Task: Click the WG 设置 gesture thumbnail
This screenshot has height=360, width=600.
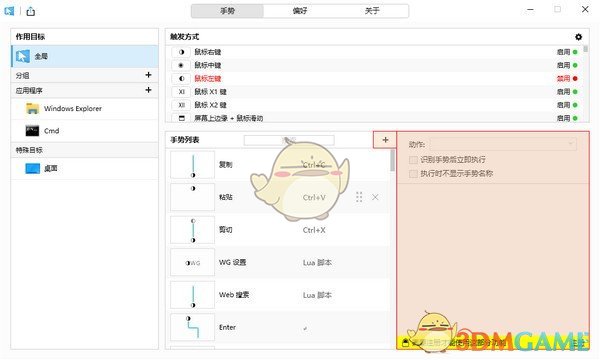Action: coord(192,262)
